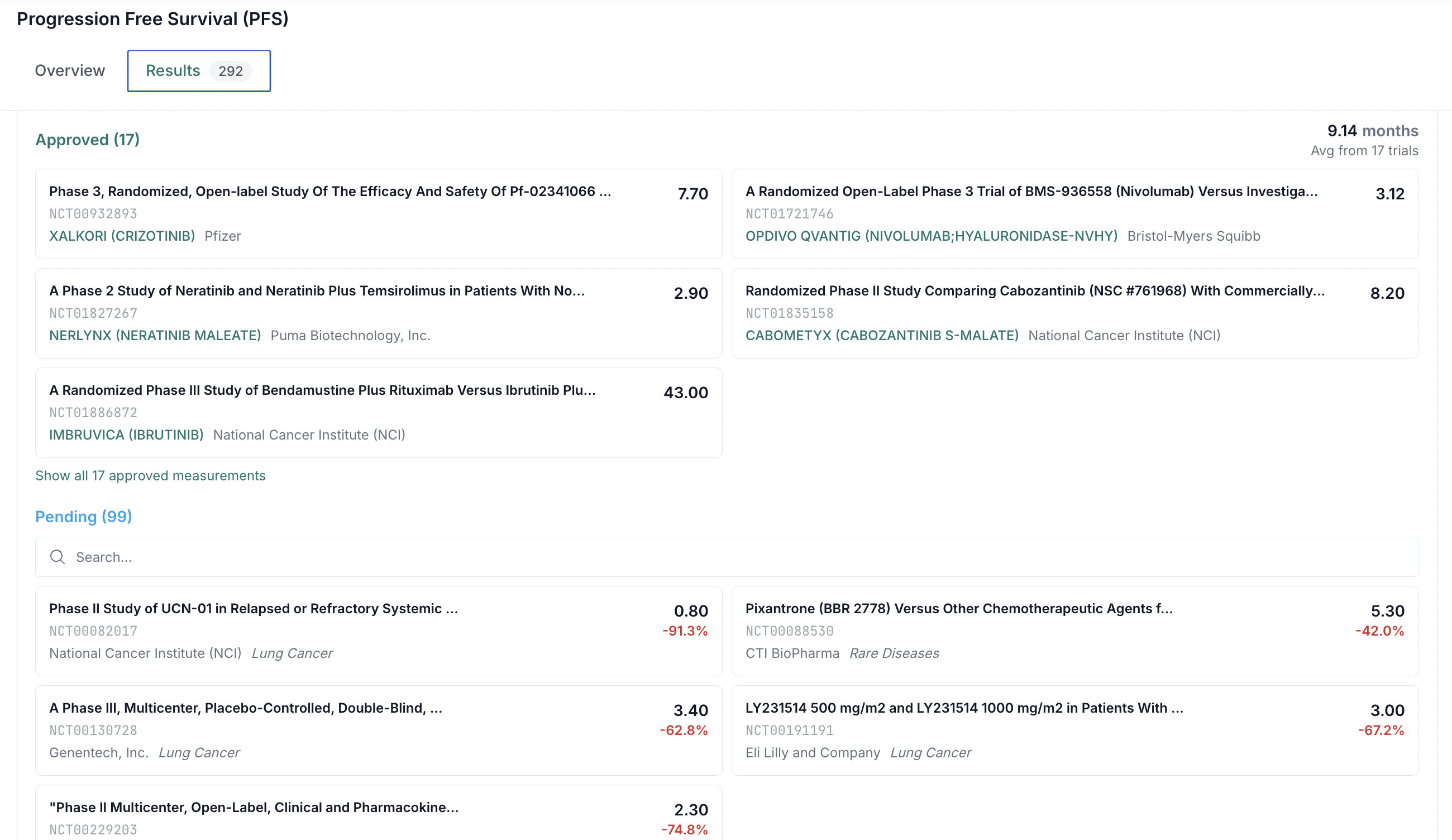Screen dimensions: 1452x840
Task: Click trial ID NCT01886872
Action: 93,413
